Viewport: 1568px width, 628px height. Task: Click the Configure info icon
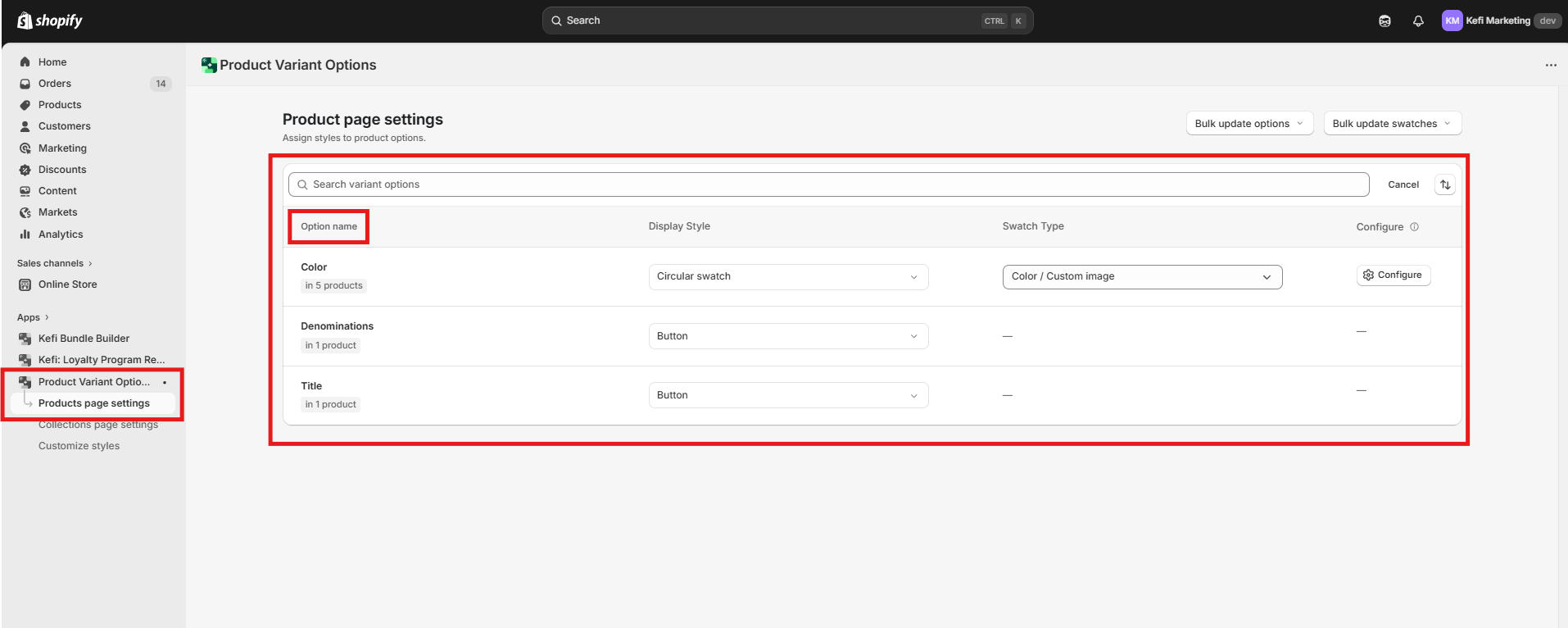point(1414,227)
